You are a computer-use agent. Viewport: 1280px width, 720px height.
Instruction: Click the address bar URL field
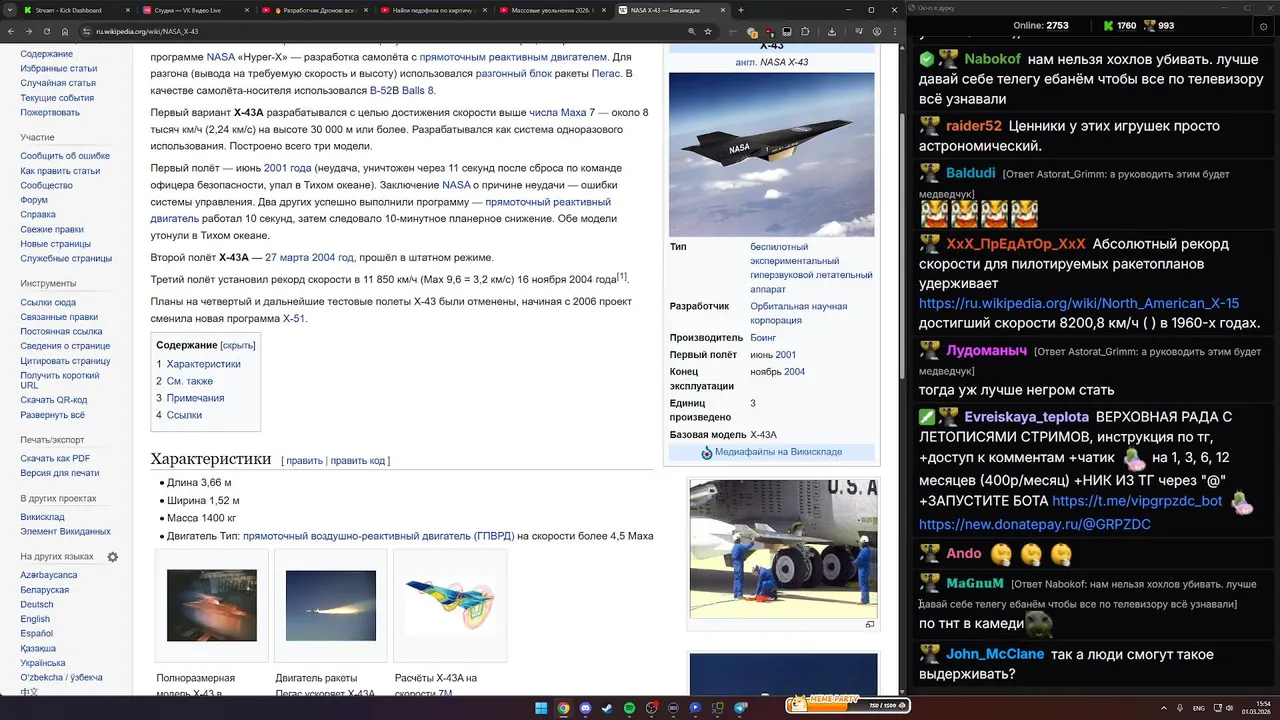point(380,31)
